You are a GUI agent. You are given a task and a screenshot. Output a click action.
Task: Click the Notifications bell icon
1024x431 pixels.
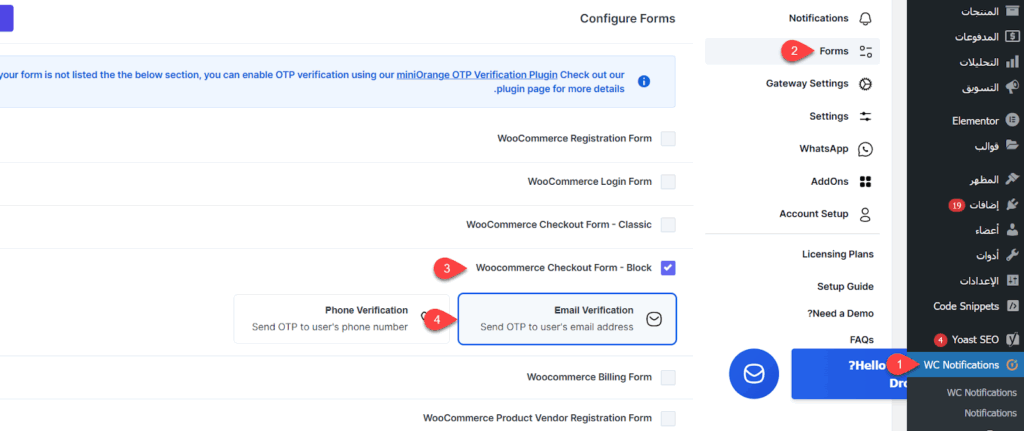pos(866,18)
